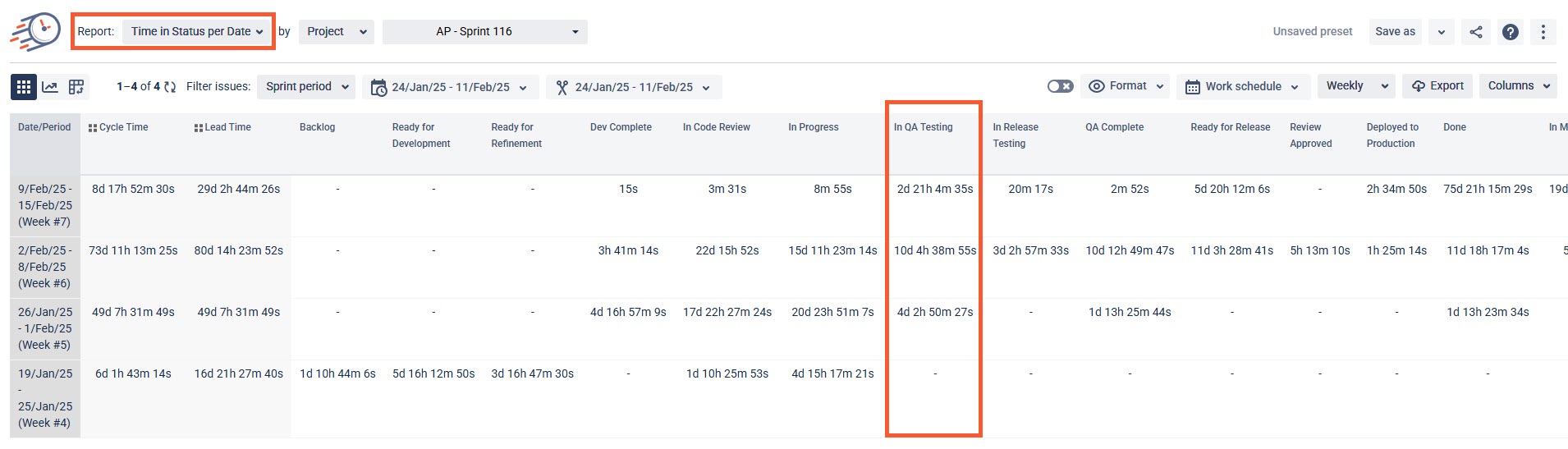Click the Export button
This screenshot has height=449, width=1568.
1437,86
